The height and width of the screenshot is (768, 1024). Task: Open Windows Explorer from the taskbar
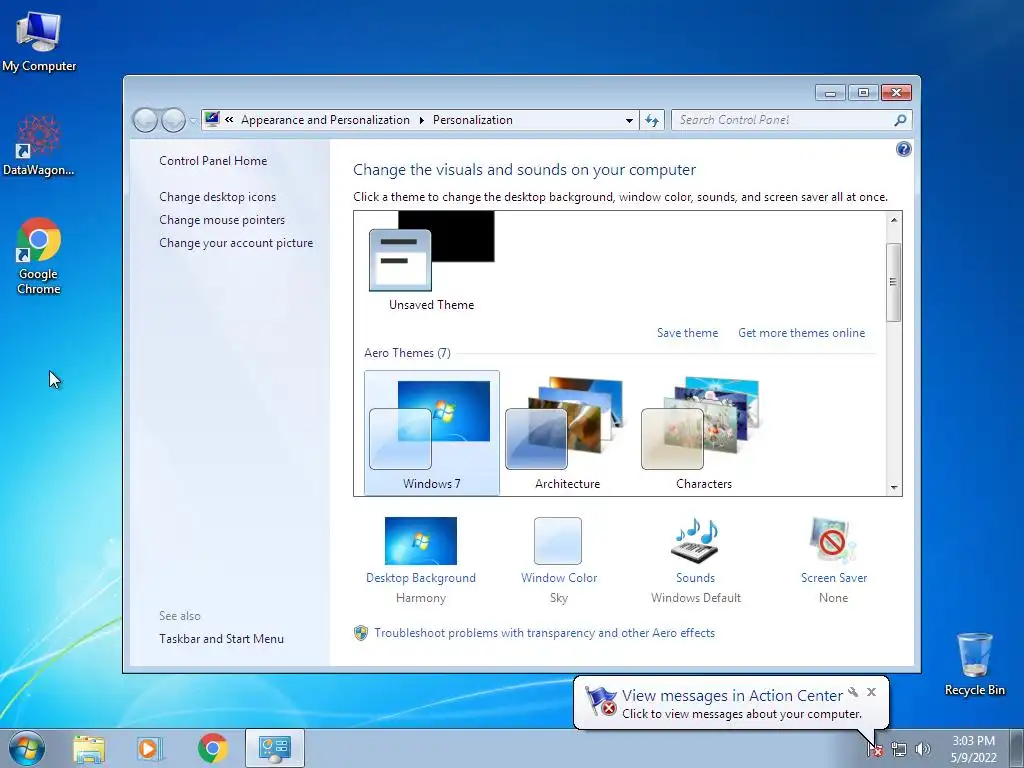pos(89,748)
